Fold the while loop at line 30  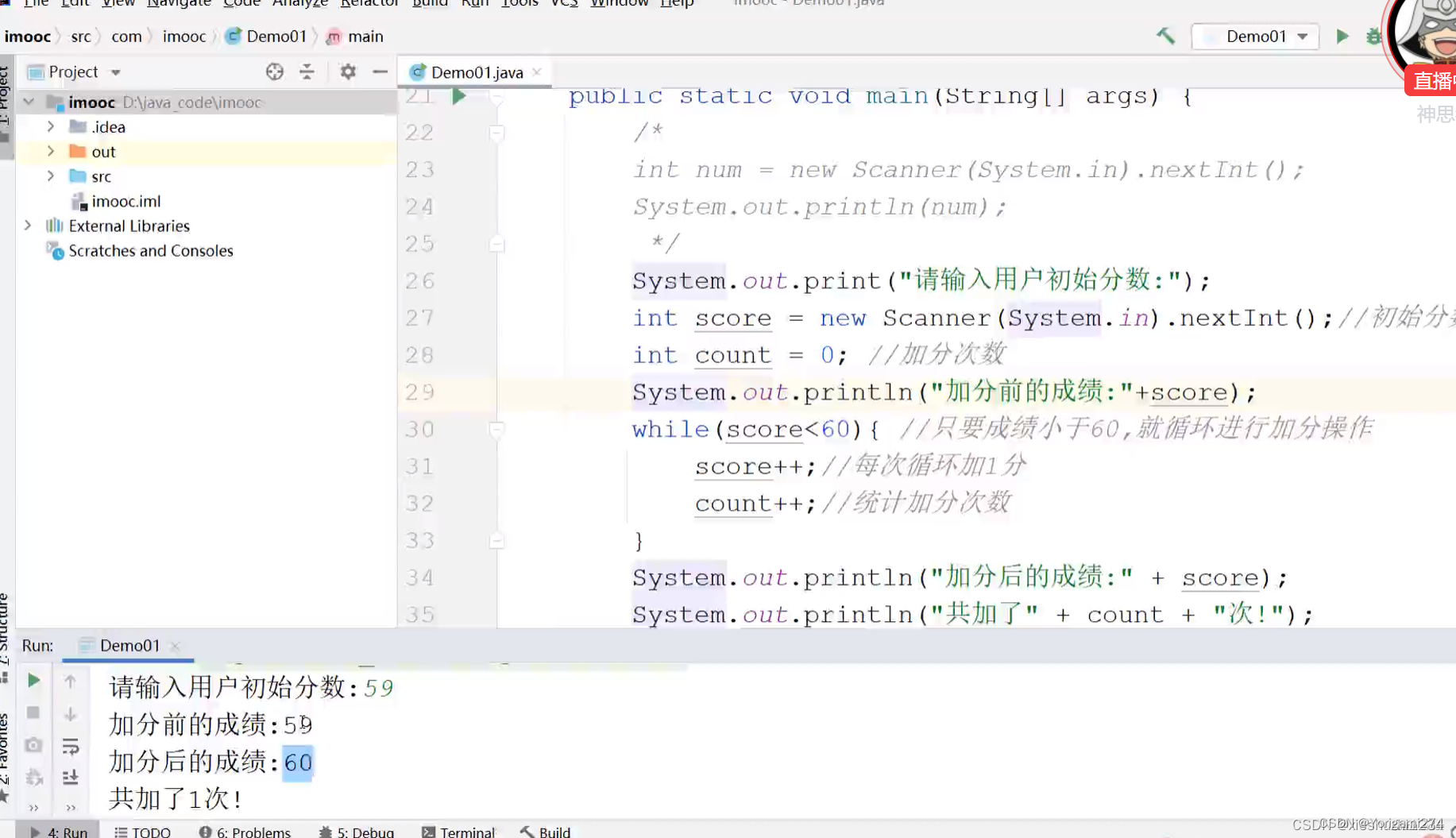click(x=496, y=430)
